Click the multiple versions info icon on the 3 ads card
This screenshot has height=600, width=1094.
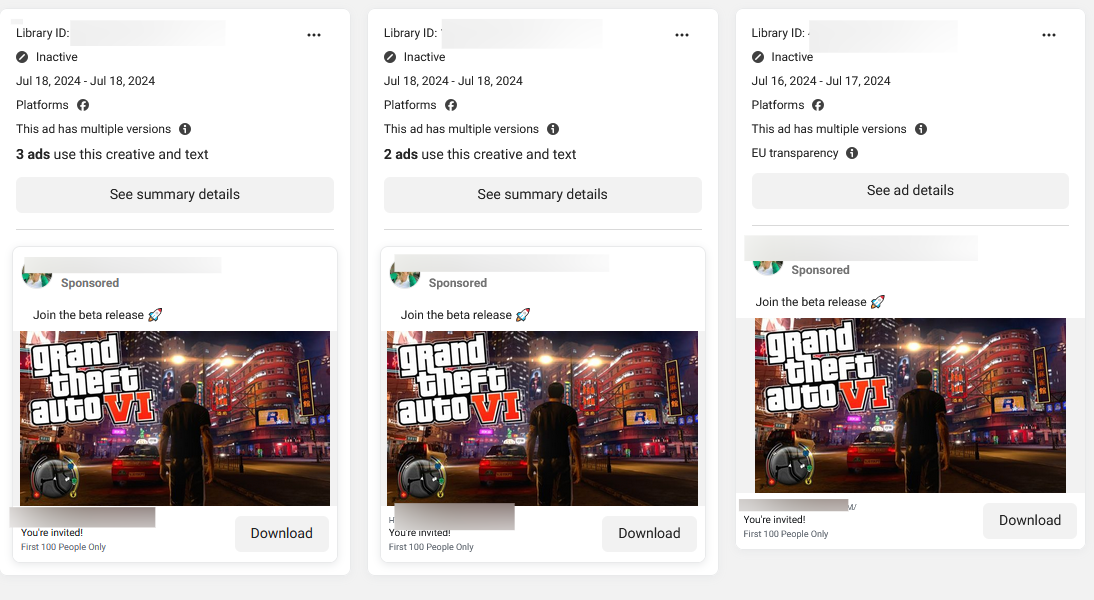(x=185, y=129)
